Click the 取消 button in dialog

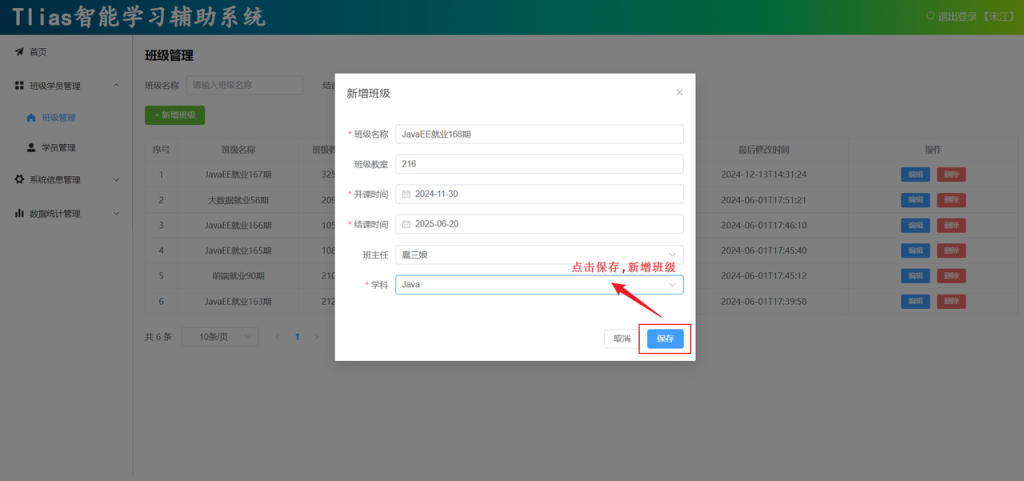pyautogui.click(x=621, y=339)
